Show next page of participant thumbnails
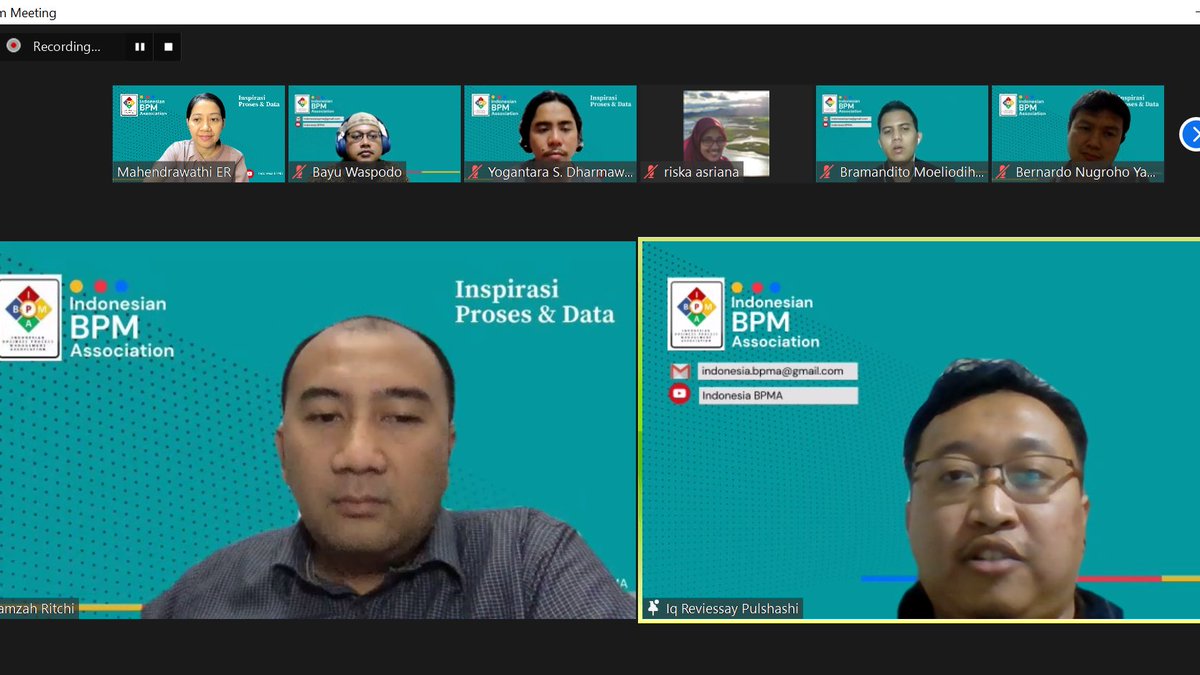This screenshot has width=1200, height=675. 1190,134
